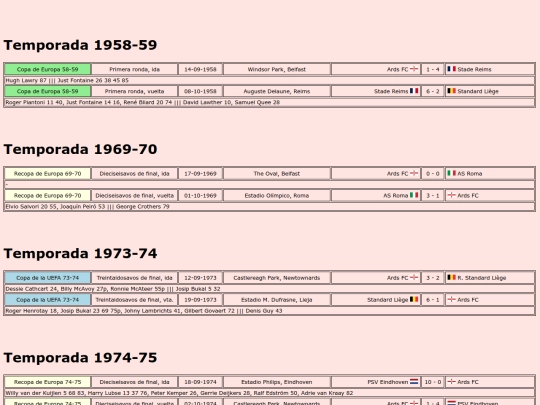Click the scorers row starting 'Willy van der Kuijlen'
540x405 pixels.
point(269,393)
